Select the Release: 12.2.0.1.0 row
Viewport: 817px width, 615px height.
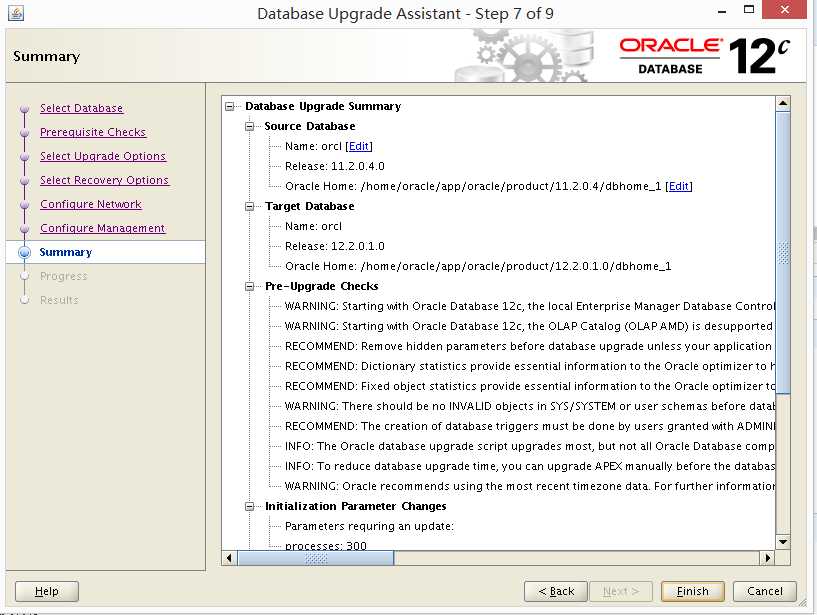pos(335,246)
